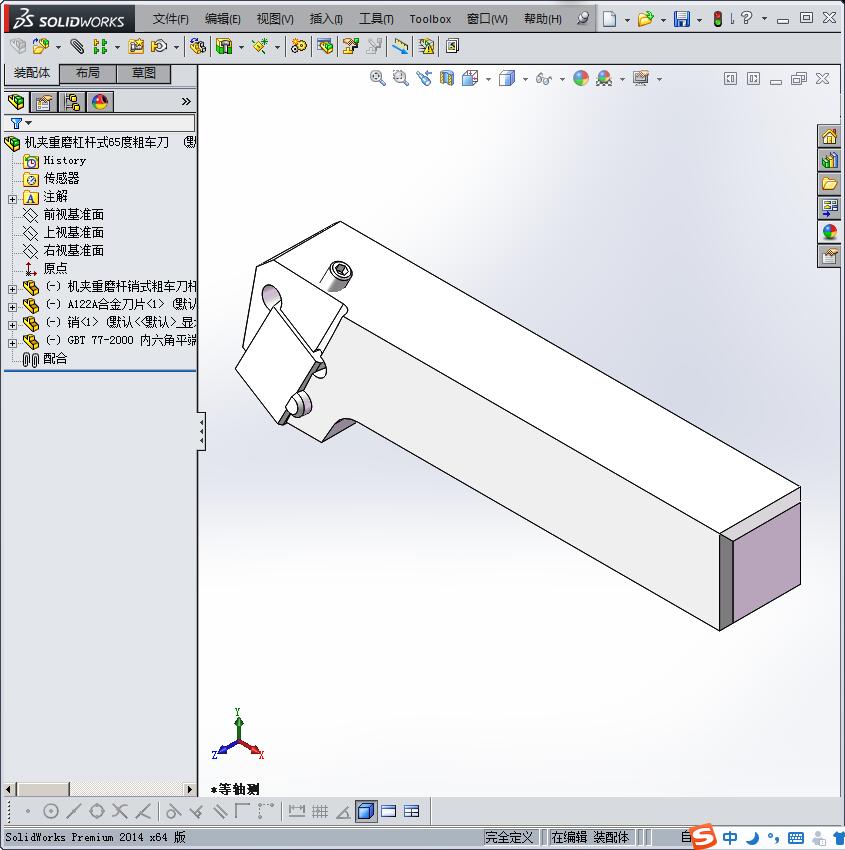Toggle the intersection snap filter
The height and width of the screenshot is (850, 845).
(x=120, y=812)
